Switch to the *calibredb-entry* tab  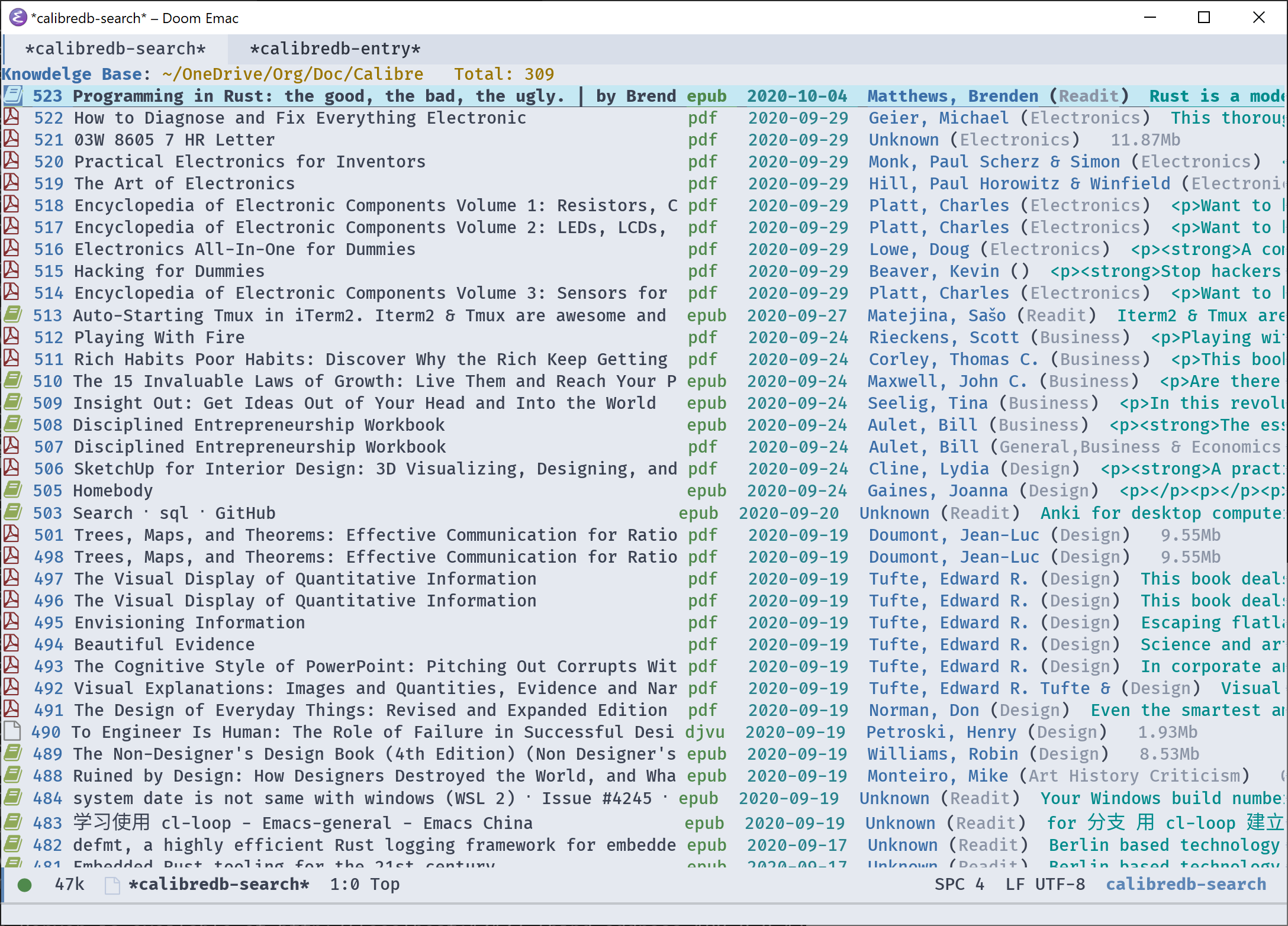click(x=335, y=49)
